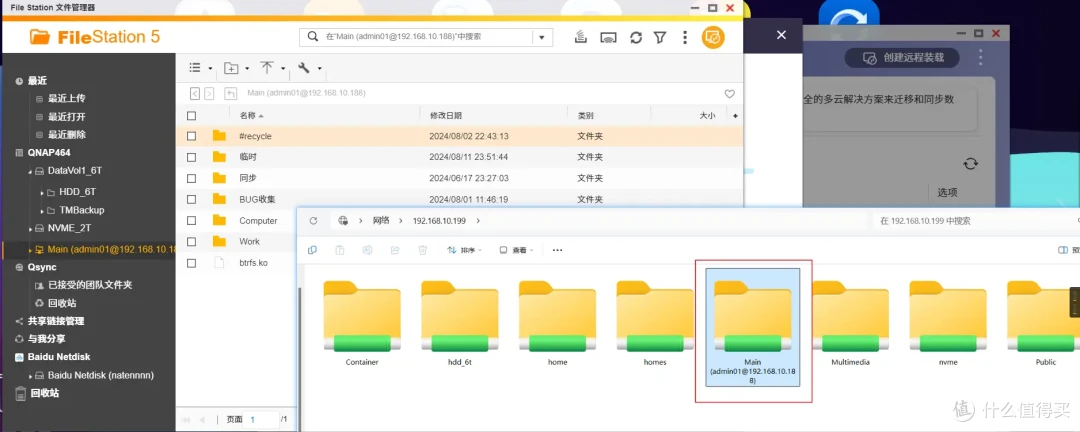The width and height of the screenshot is (1080, 432).
Task: Tick the select-all checkbox in the header row
Action: 191,116
